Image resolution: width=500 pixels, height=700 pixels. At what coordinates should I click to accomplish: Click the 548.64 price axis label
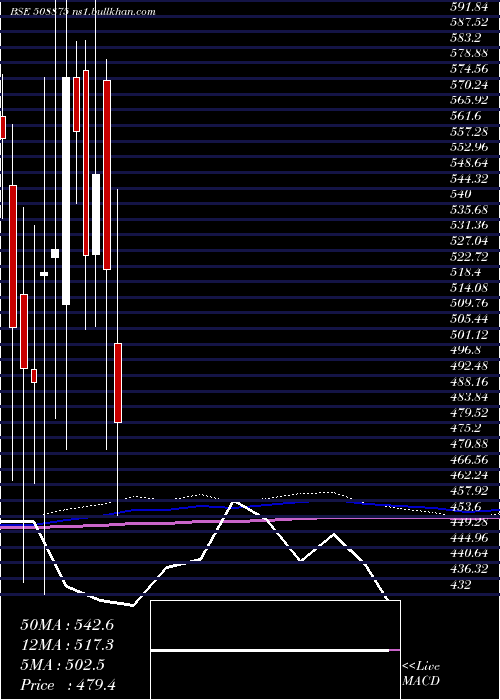[x=470, y=162]
